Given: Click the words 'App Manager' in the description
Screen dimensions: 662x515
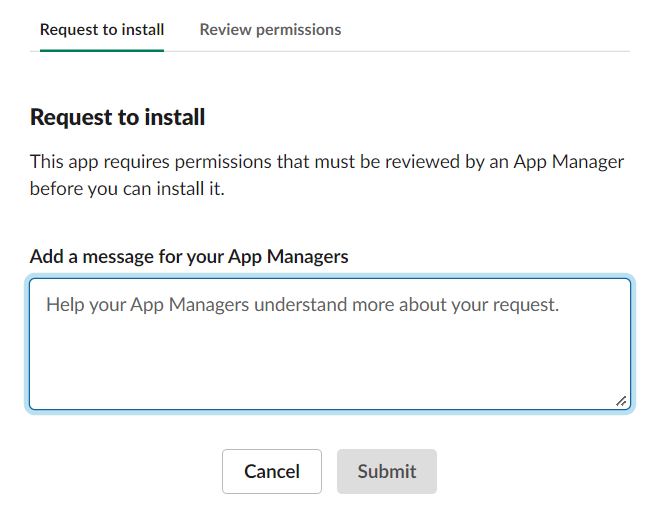Looking at the screenshot, I should coord(568,162).
